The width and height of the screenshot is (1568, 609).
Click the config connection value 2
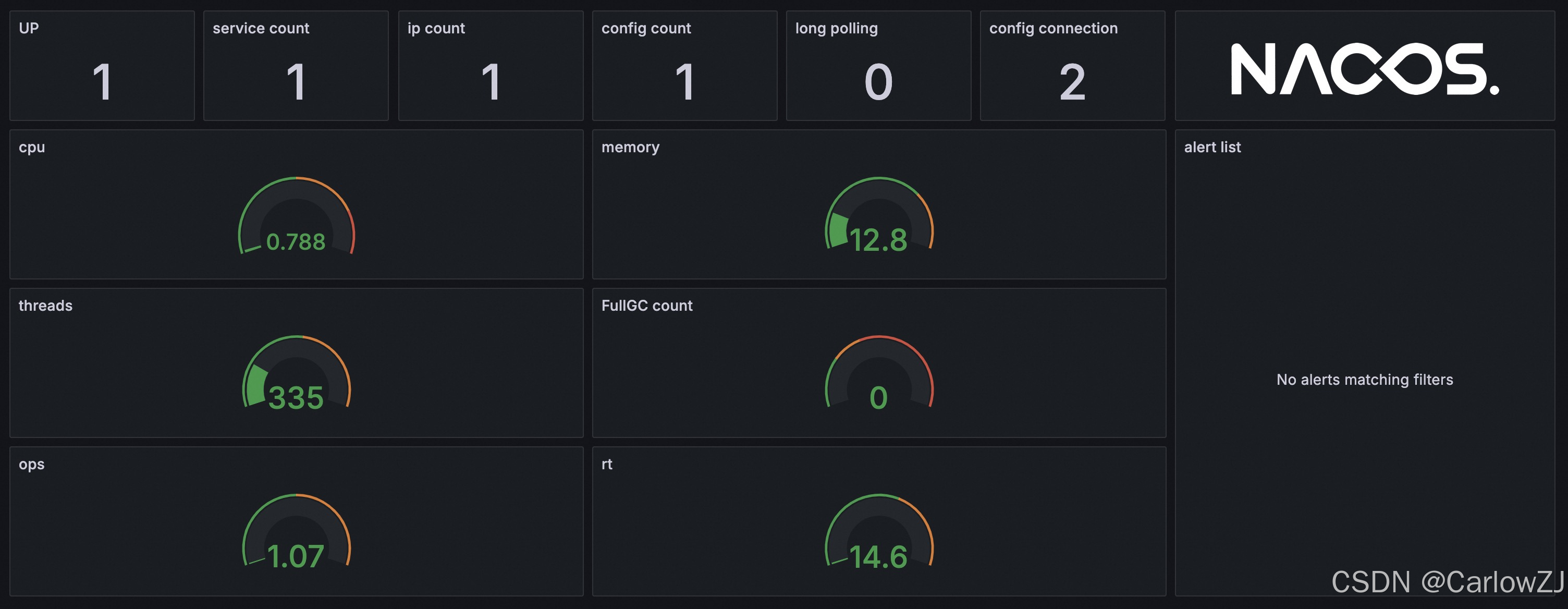click(1072, 82)
